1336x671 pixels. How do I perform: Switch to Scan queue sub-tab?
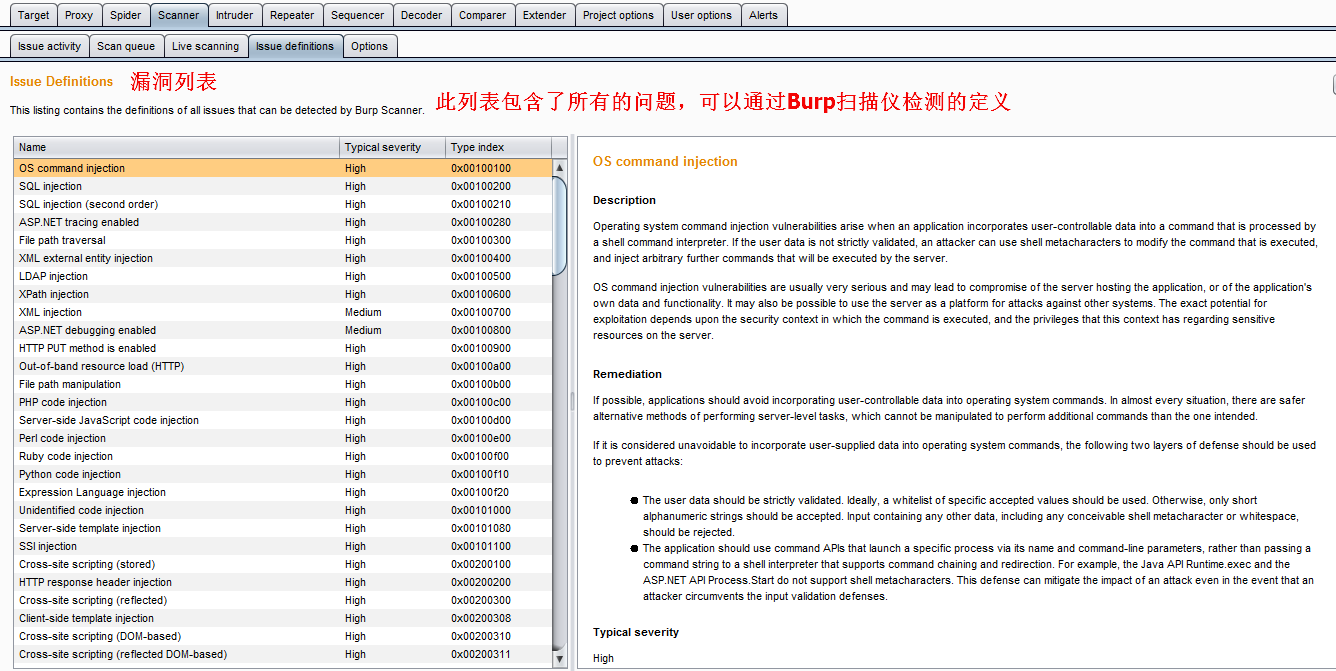tap(126, 46)
